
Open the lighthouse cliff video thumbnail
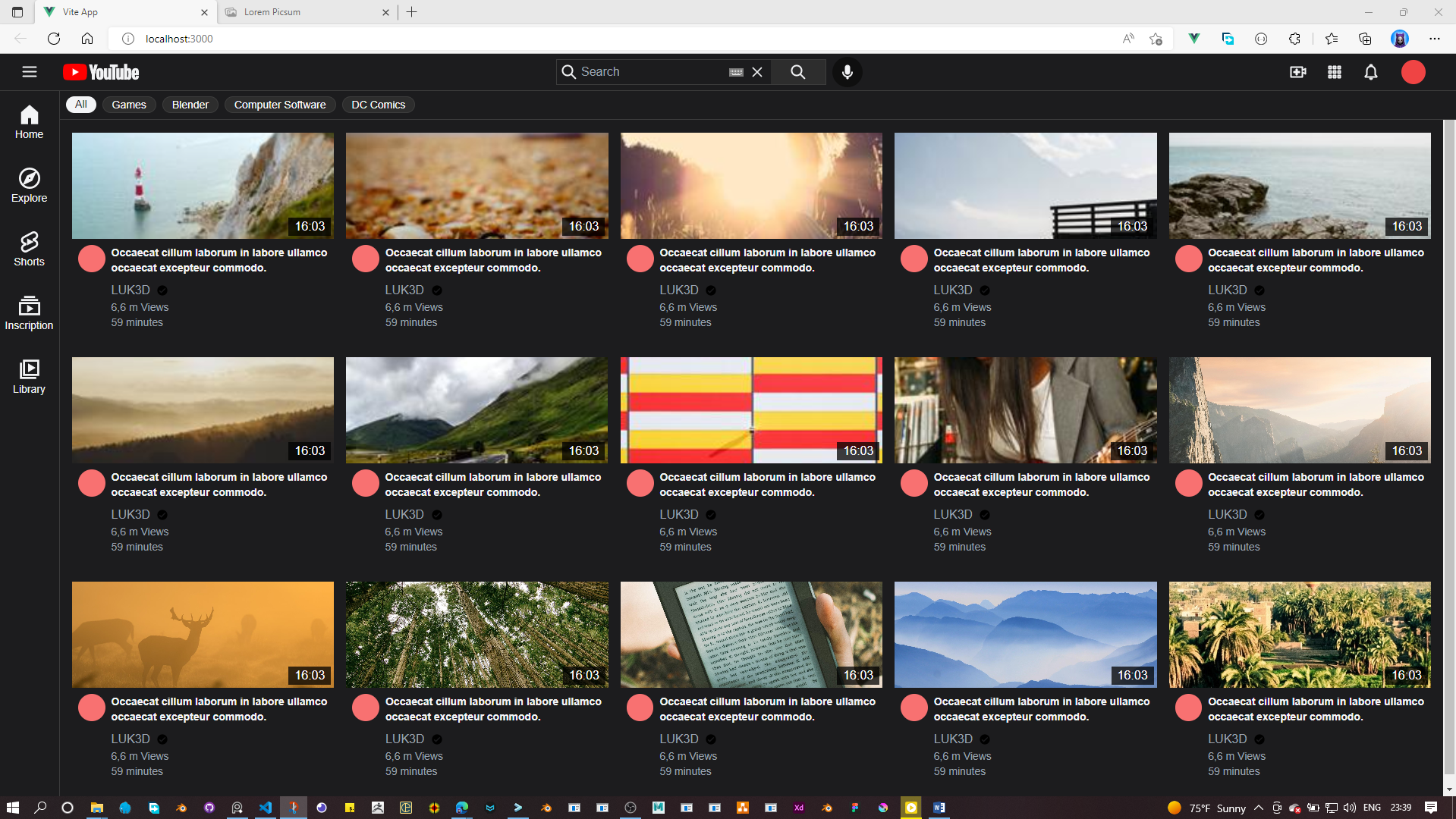click(x=203, y=186)
